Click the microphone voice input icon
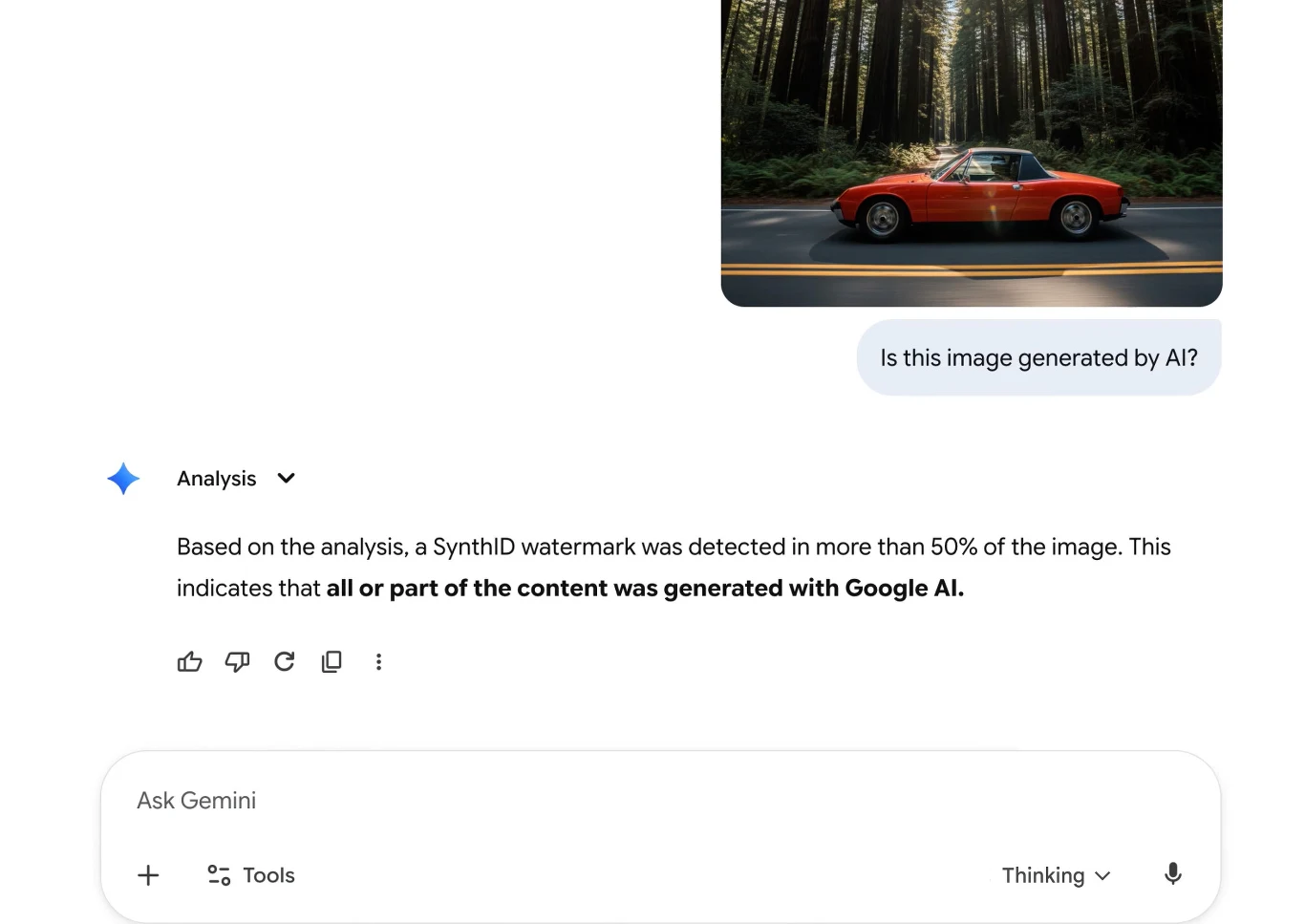Screen dimensions: 1305x924 point(1173,874)
